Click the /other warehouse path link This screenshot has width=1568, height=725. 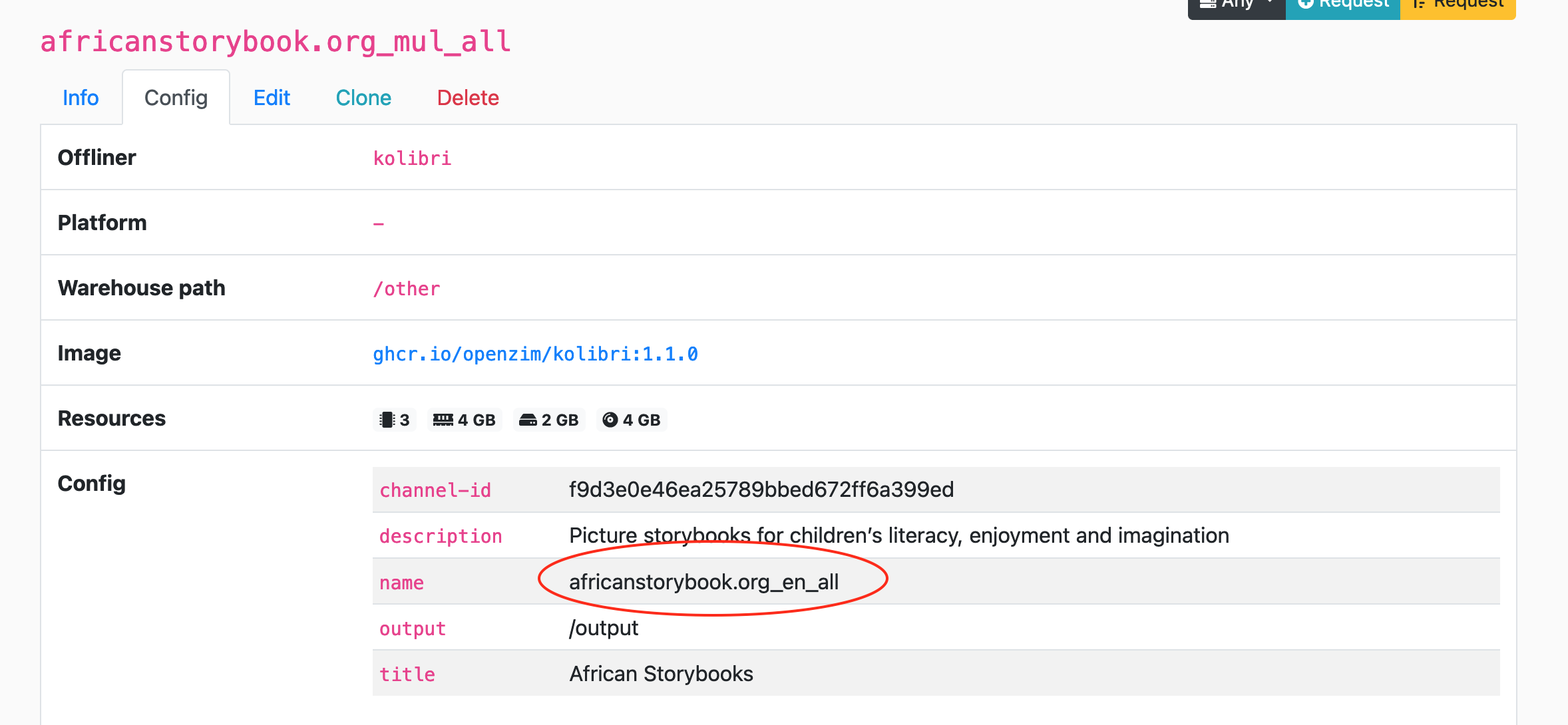(406, 288)
